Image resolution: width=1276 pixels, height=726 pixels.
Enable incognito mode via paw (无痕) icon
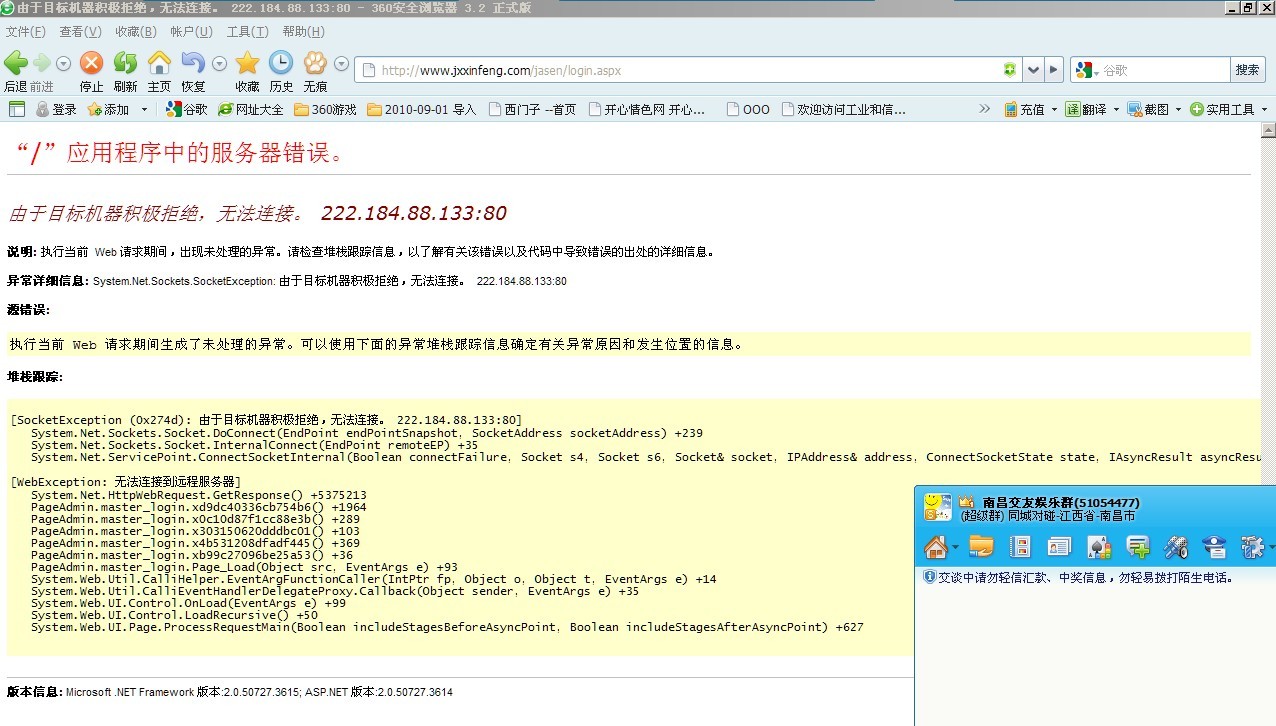[315, 64]
